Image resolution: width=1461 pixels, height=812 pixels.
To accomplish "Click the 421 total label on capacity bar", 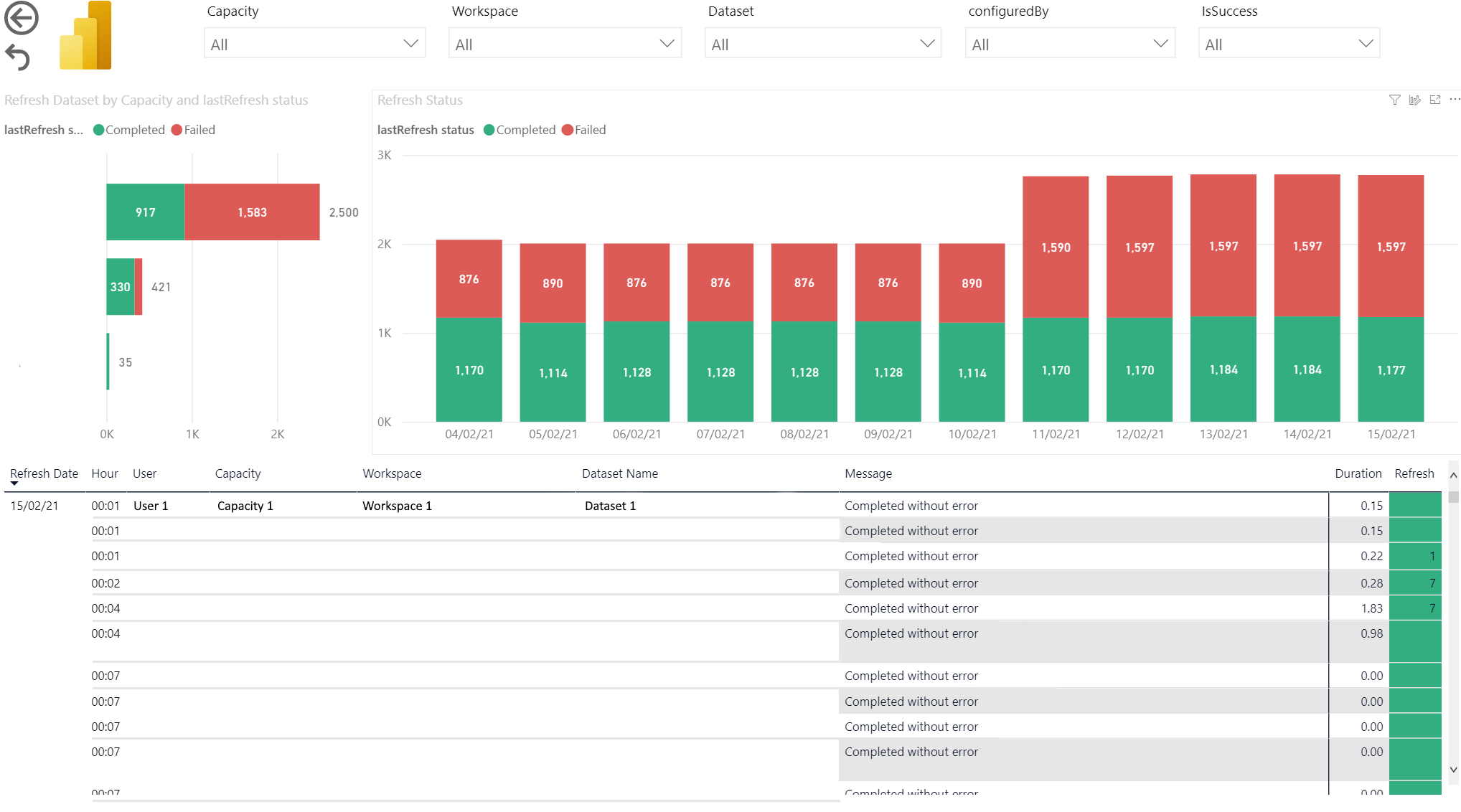I will [x=161, y=287].
